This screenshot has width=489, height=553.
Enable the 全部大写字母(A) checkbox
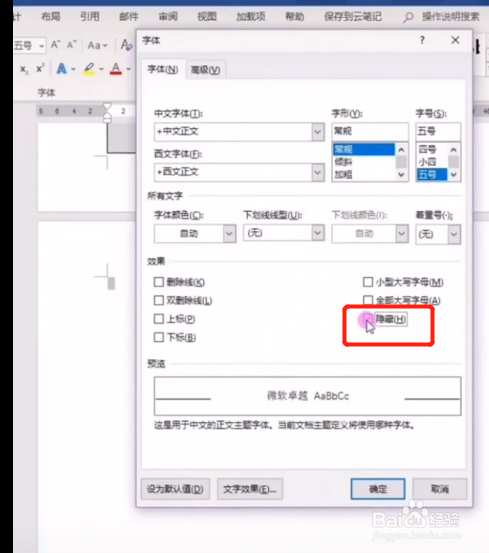pos(368,300)
